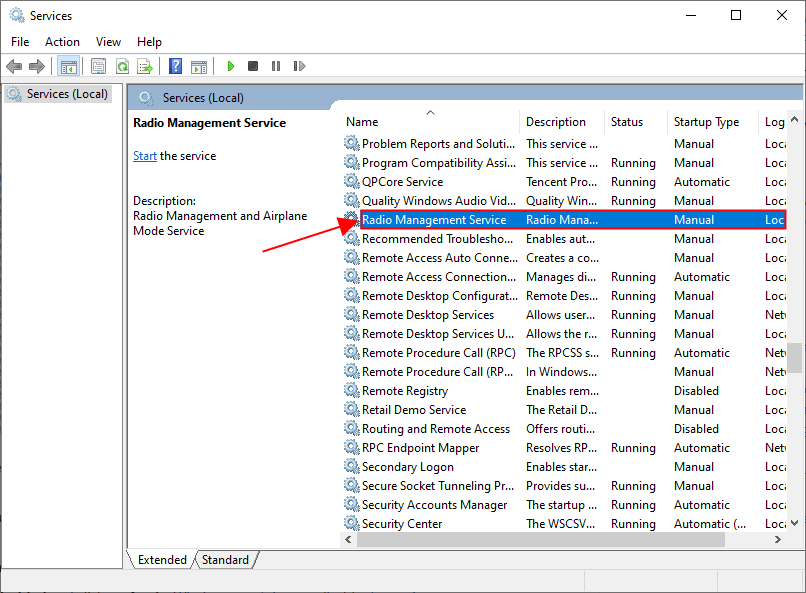806x593 pixels.
Task: Click gear icon of Retail Demo Service
Action: 352,410
